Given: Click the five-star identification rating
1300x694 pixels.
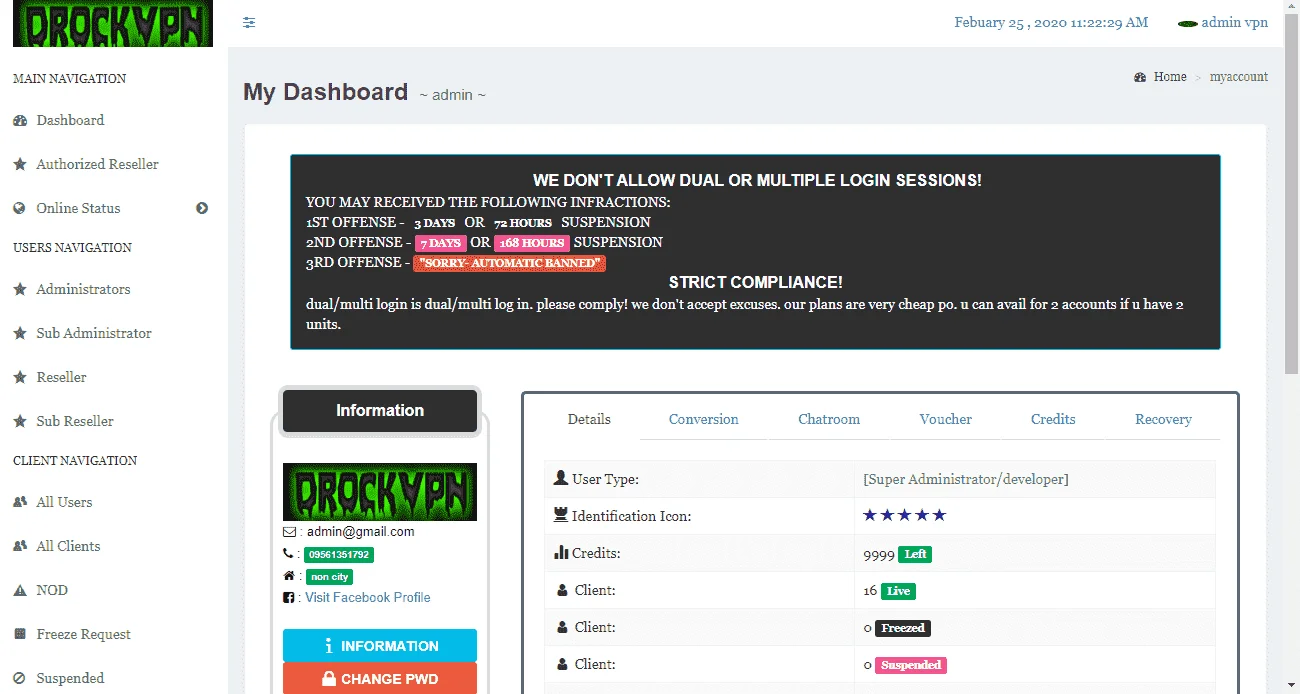Looking at the screenshot, I should (x=904, y=515).
